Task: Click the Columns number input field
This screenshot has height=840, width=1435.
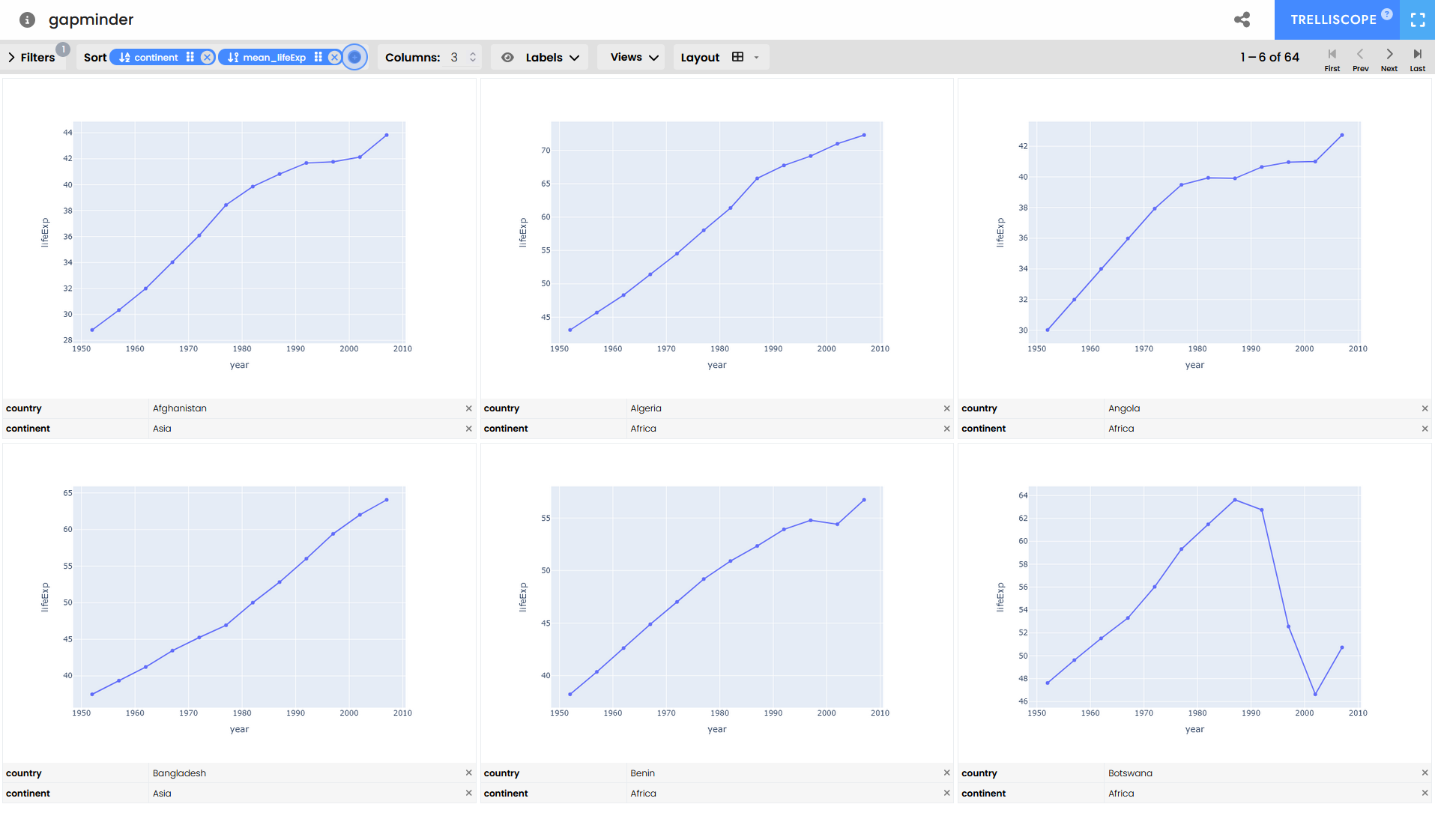Action: (x=456, y=58)
